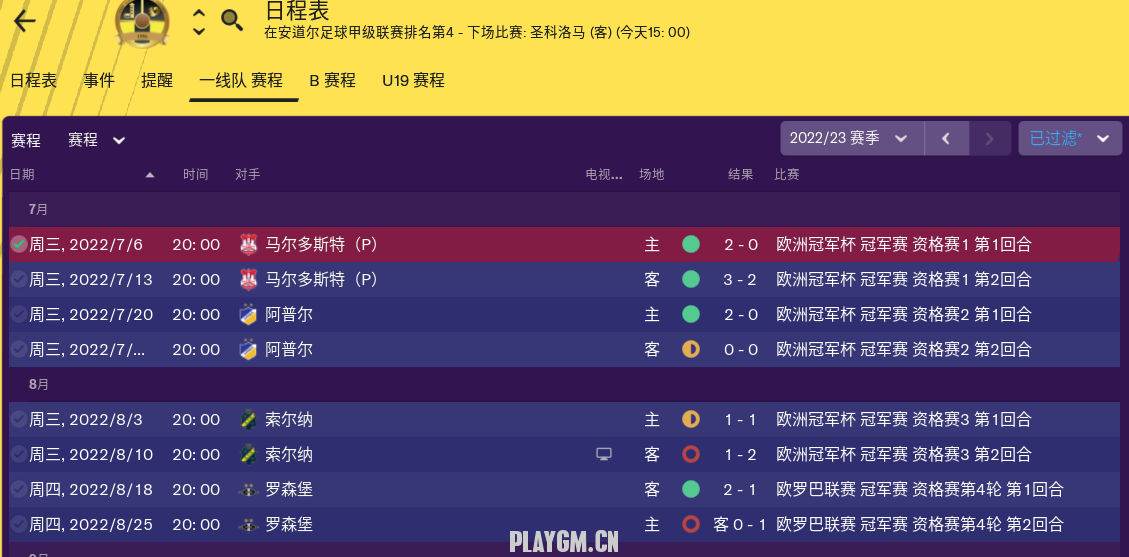Switch to the U19 赛程 tab

[413, 81]
